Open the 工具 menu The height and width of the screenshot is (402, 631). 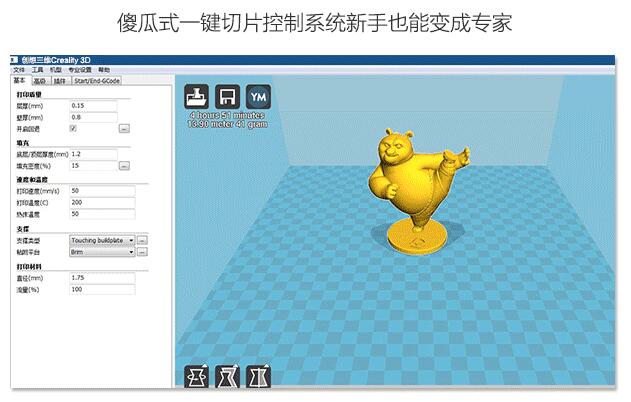pyautogui.click(x=37, y=70)
